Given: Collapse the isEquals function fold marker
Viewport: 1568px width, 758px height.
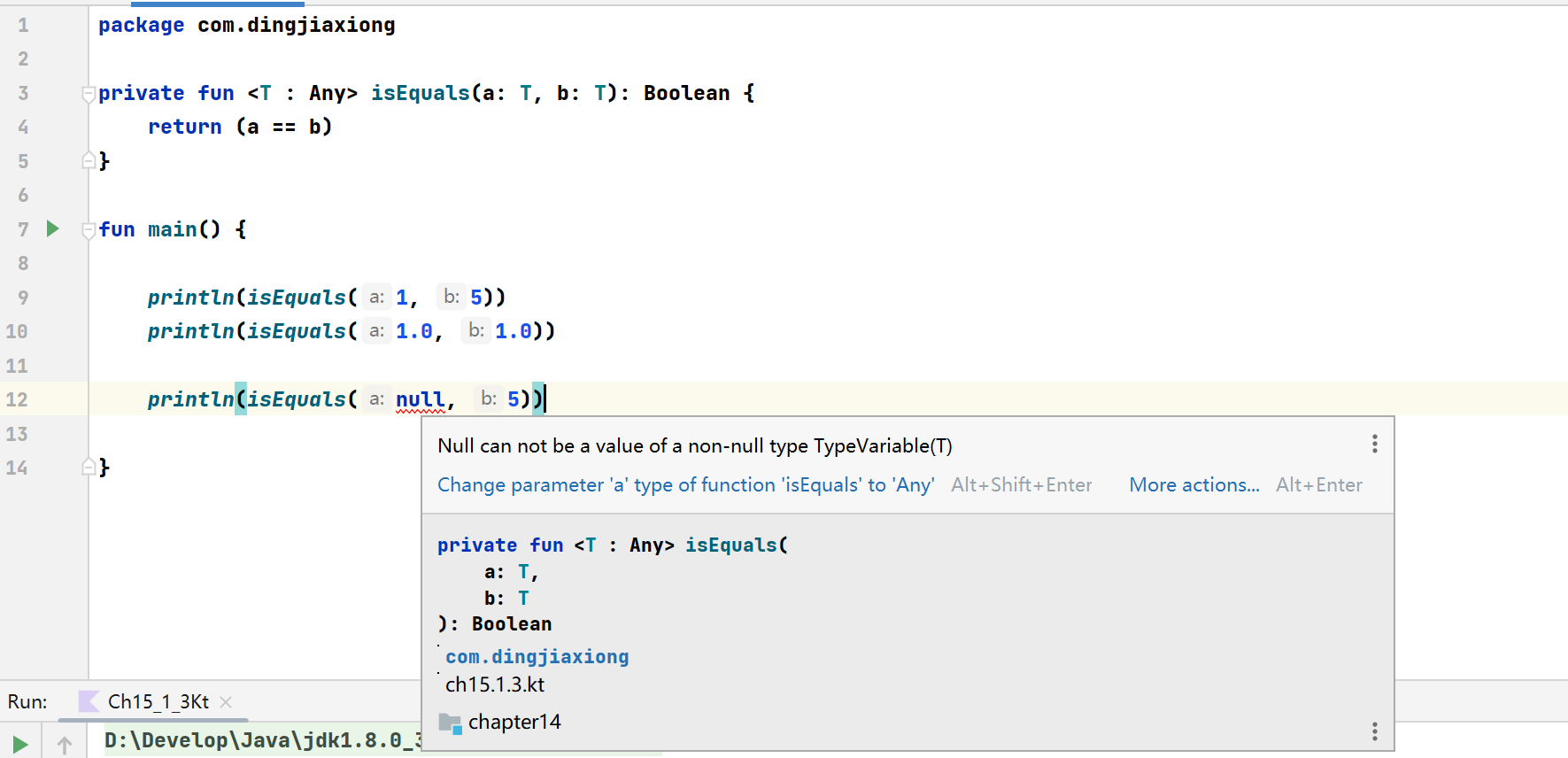Looking at the screenshot, I should pos(88,93).
